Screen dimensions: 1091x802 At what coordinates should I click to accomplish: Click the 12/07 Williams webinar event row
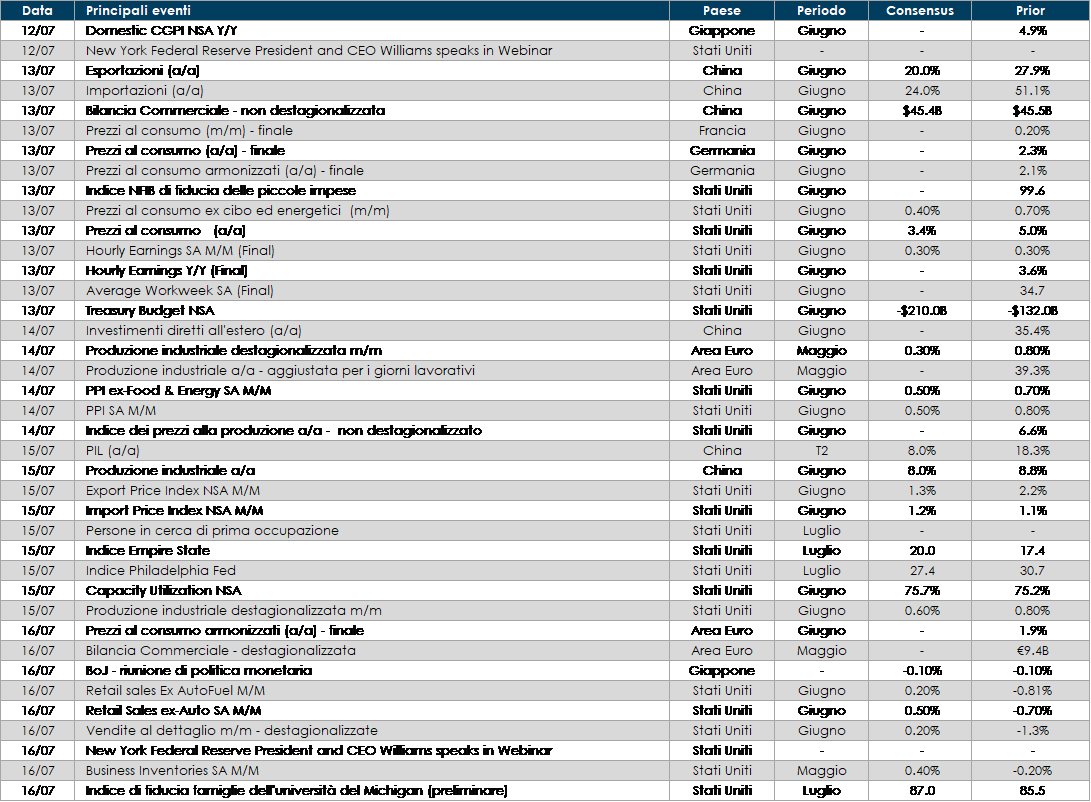(x=318, y=51)
